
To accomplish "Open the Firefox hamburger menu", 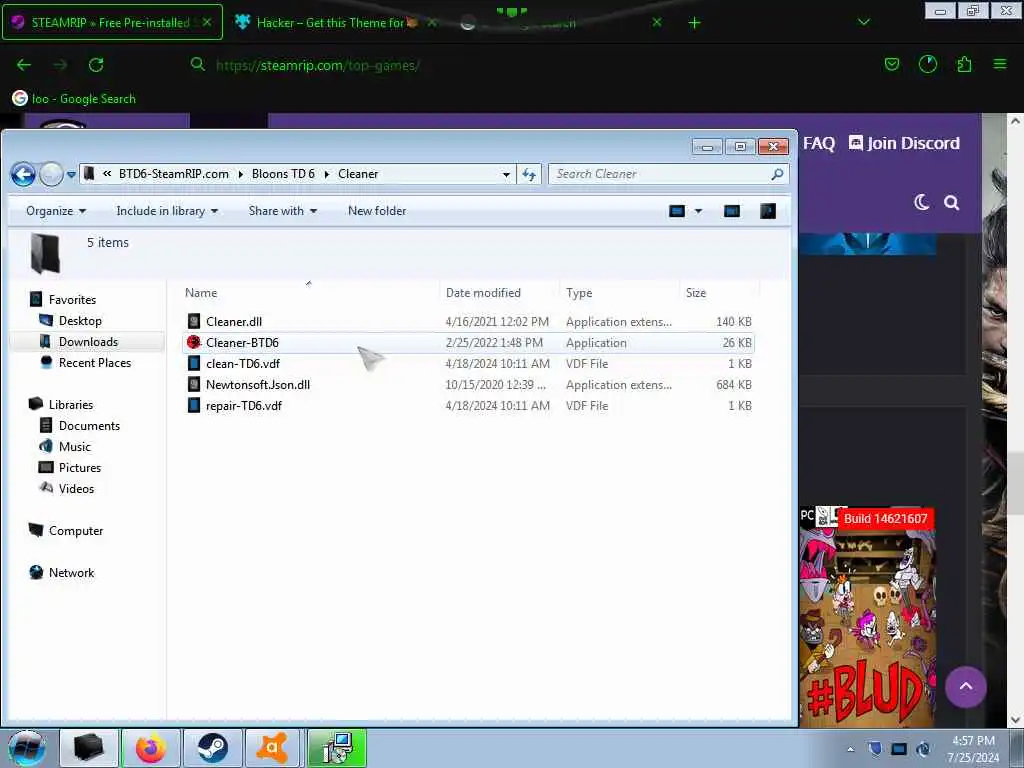I will [x=1000, y=64].
